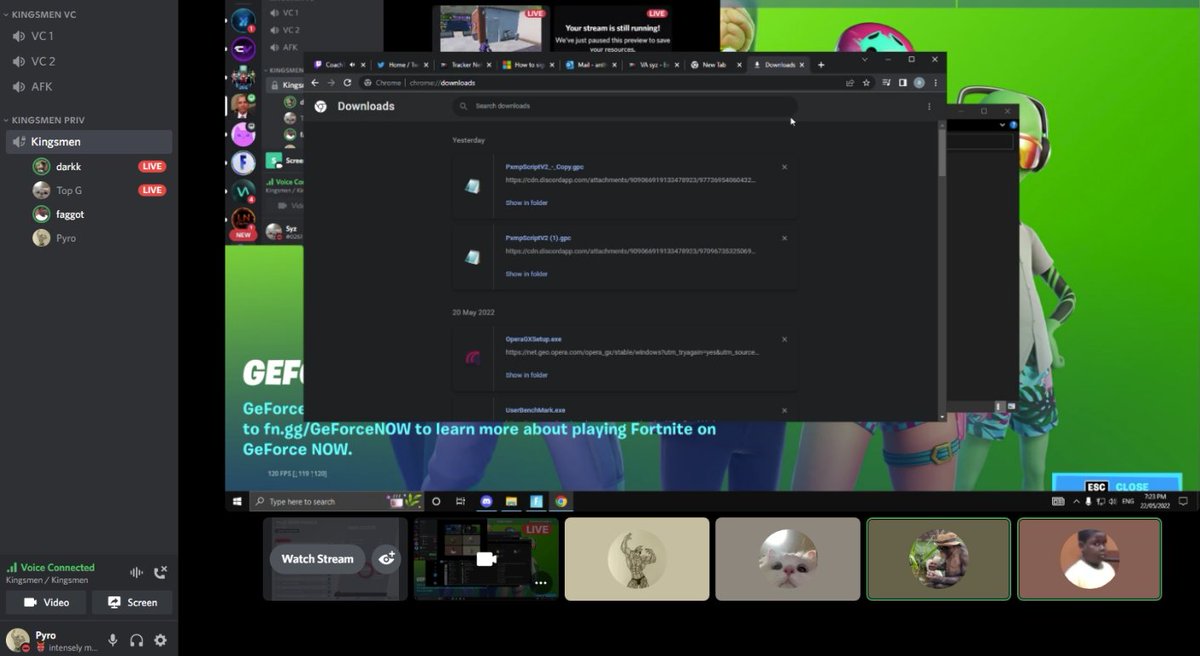Deafen audio with the headphones icon
Image resolution: width=1200 pixels, height=656 pixels.
pyautogui.click(x=136, y=641)
